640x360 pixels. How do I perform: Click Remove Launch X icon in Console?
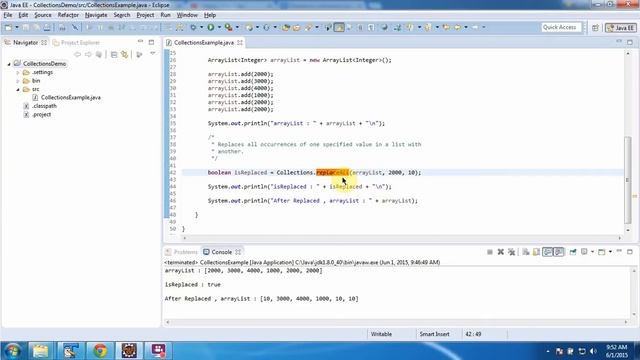click(x=500, y=252)
